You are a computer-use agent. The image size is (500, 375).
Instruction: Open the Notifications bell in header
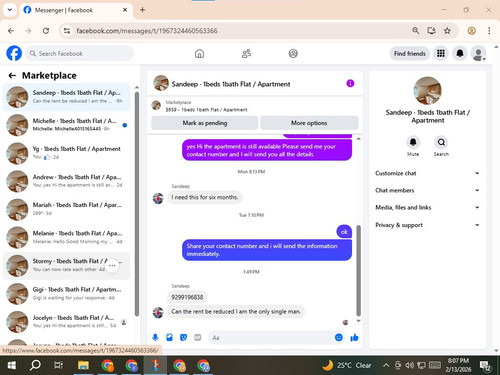click(460, 53)
